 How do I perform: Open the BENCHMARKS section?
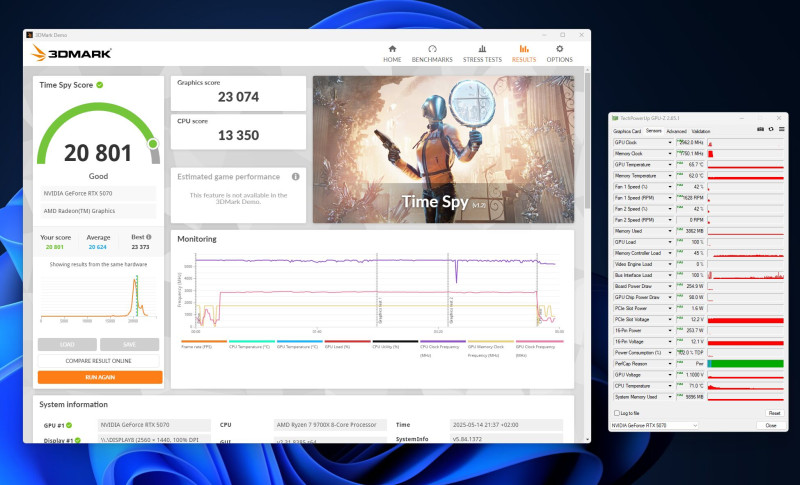point(432,53)
